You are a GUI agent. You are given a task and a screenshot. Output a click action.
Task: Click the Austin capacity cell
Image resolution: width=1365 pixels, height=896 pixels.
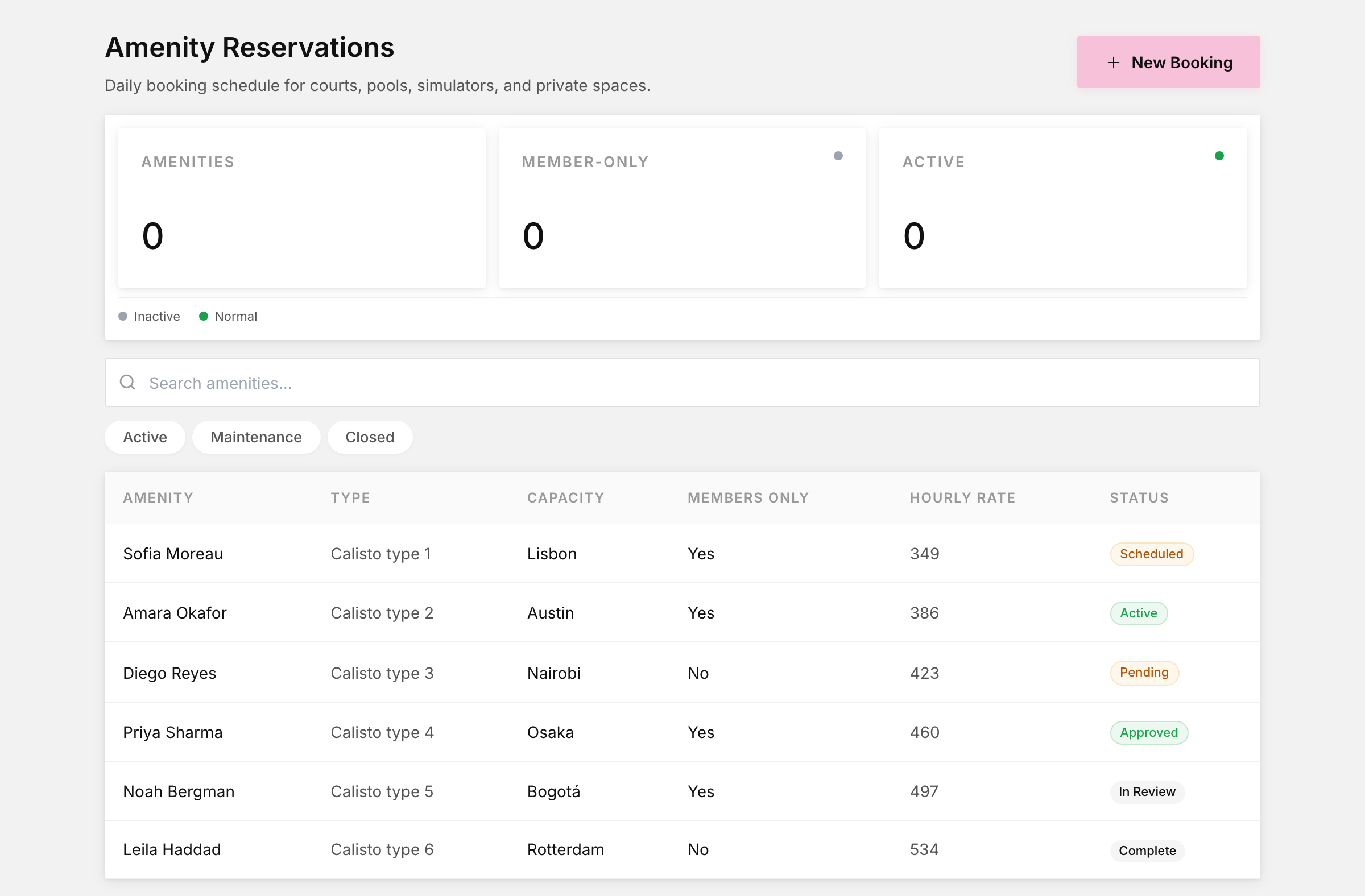(551, 613)
